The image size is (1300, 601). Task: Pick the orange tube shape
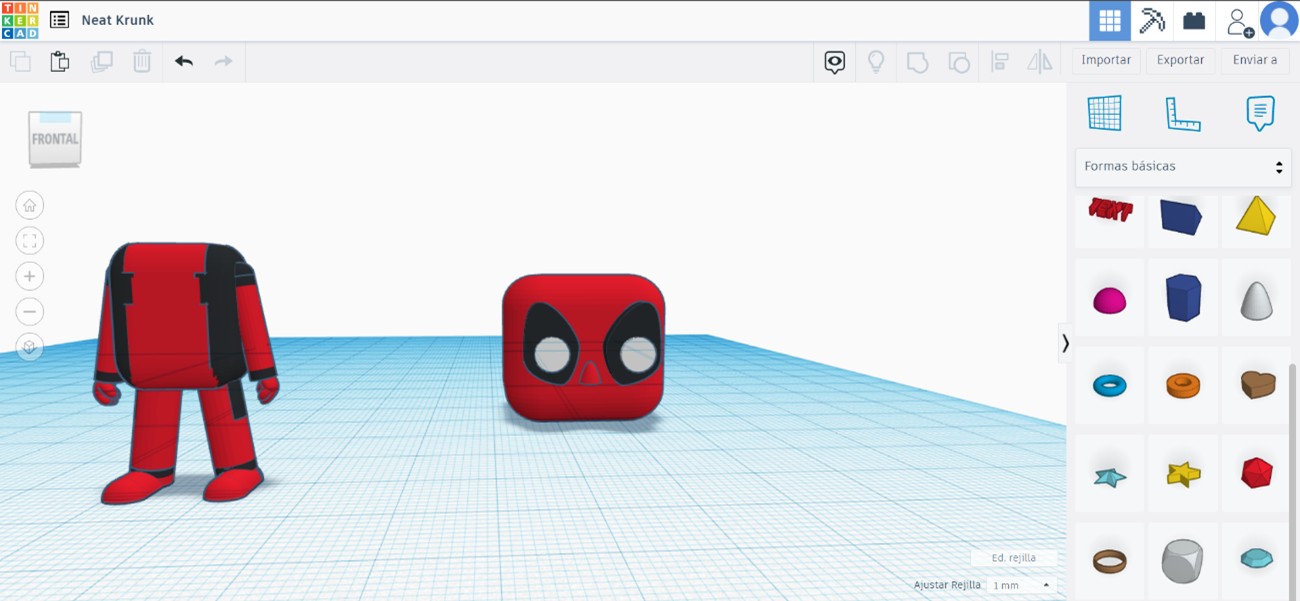click(1183, 385)
